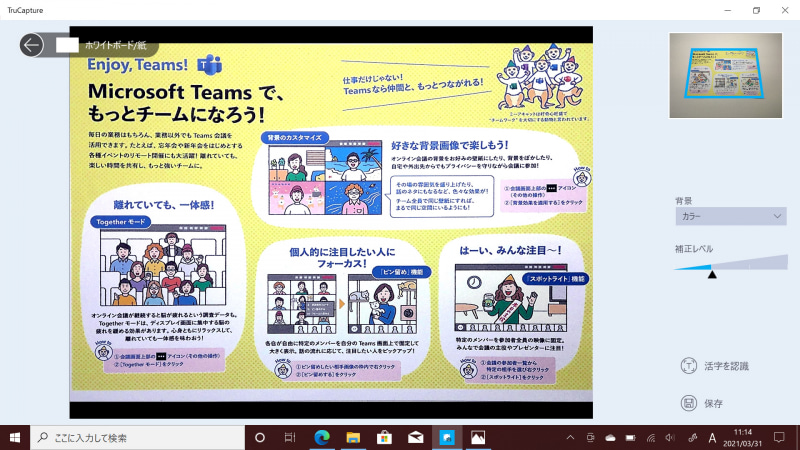The width and height of the screenshot is (800, 450).
Task: Click the 保存 label to save
Action: click(x=713, y=404)
